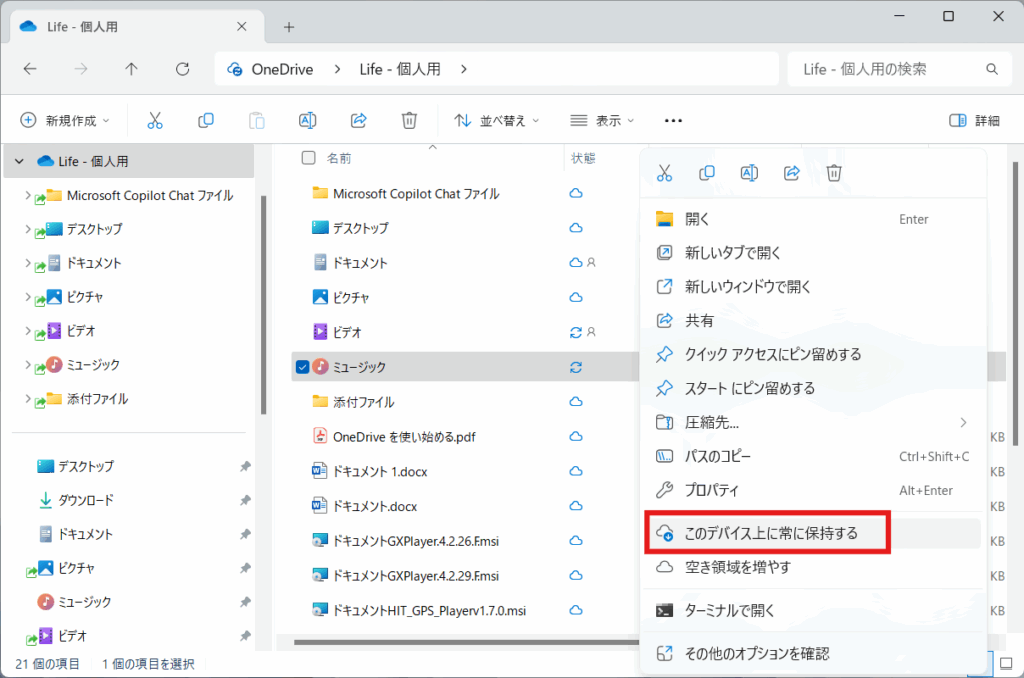
Task: Click プロパティ in the context menu
Action: 711,490
